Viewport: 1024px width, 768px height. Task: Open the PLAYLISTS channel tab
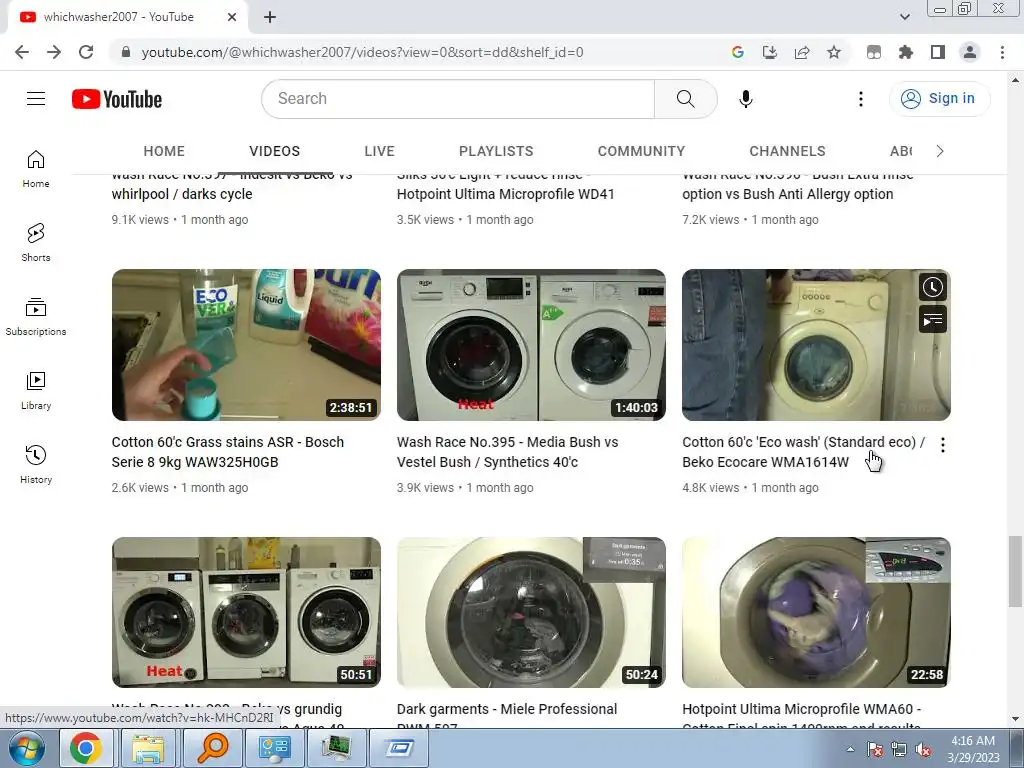496,151
